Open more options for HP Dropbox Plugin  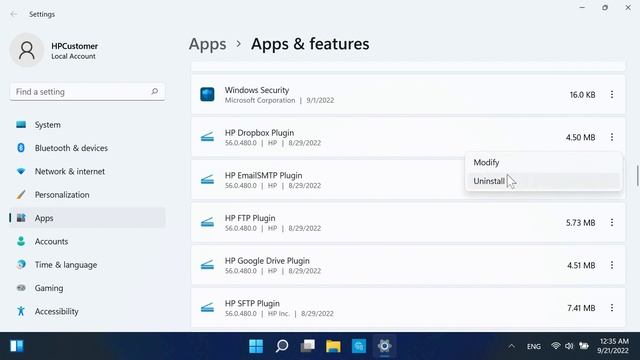click(611, 137)
